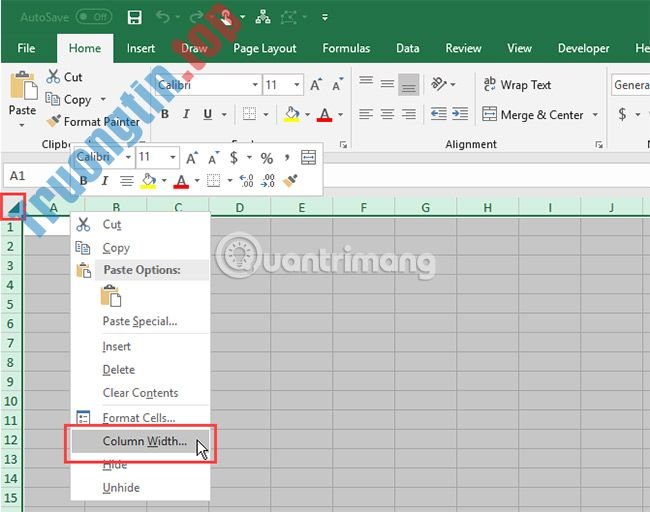Open Alignment settings dialog launcher
650x512 pixels.
point(599,145)
